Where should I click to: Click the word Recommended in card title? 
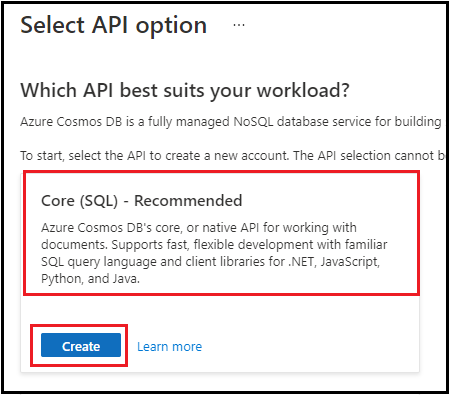[188, 201]
